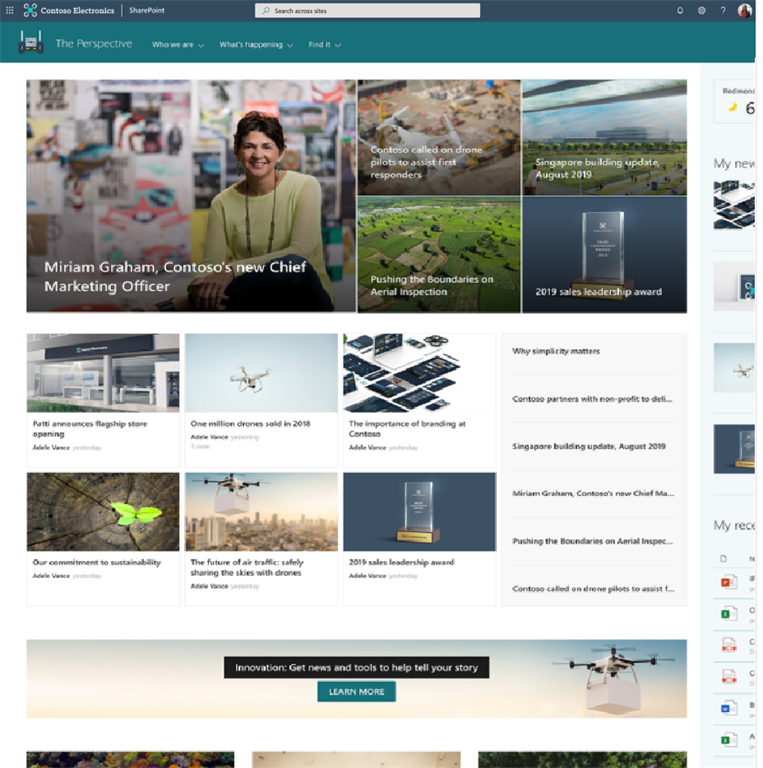Click flagship store card image
The height and width of the screenshot is (768, 763).
[103, 373]
